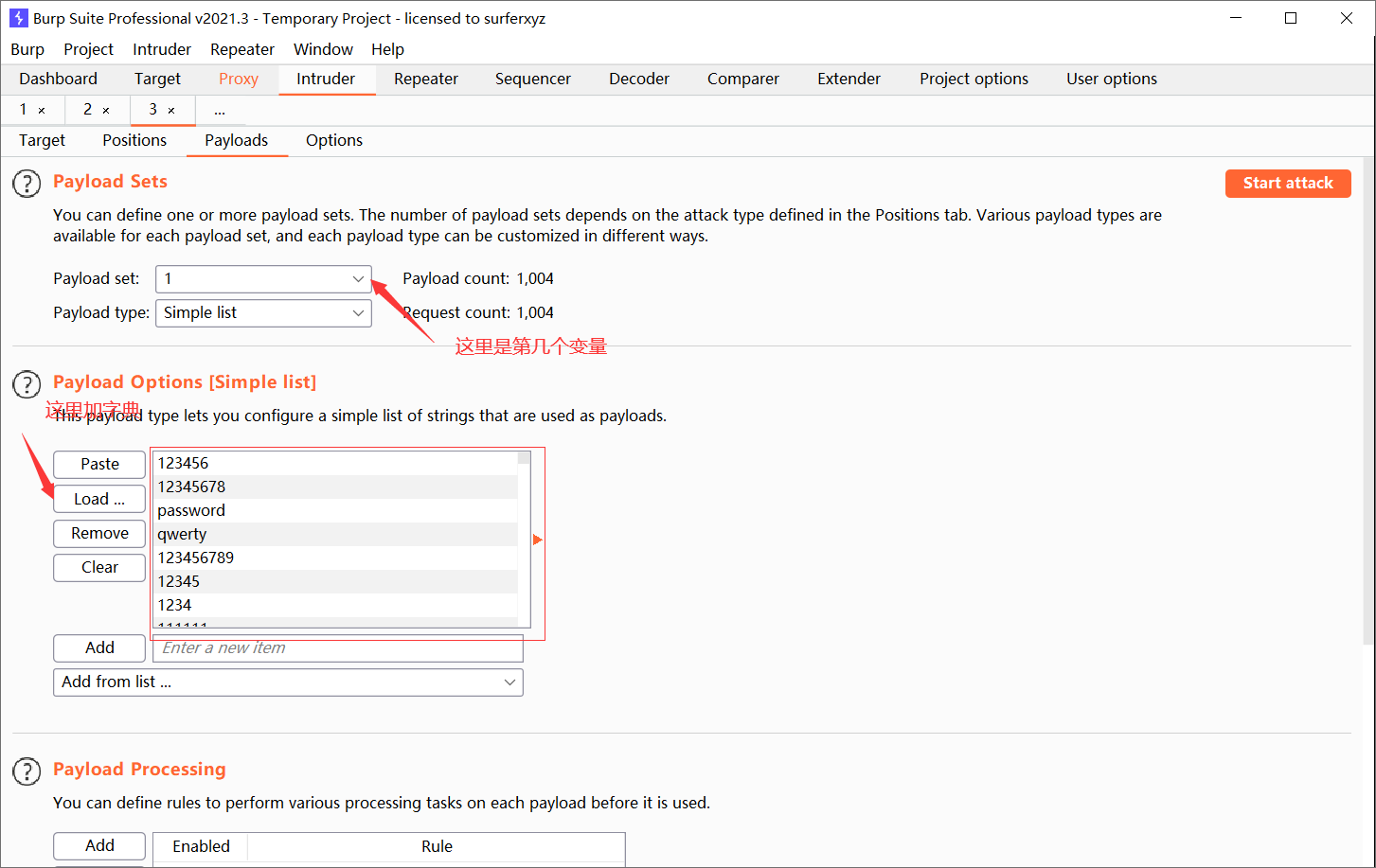Select payload 12345678 in list
Screen dimensions: 1376x868
pos(335,487)
